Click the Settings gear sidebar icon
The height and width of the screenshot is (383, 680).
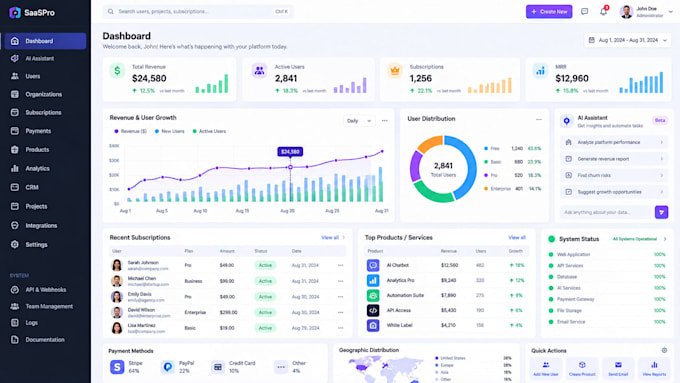(15, 245)
